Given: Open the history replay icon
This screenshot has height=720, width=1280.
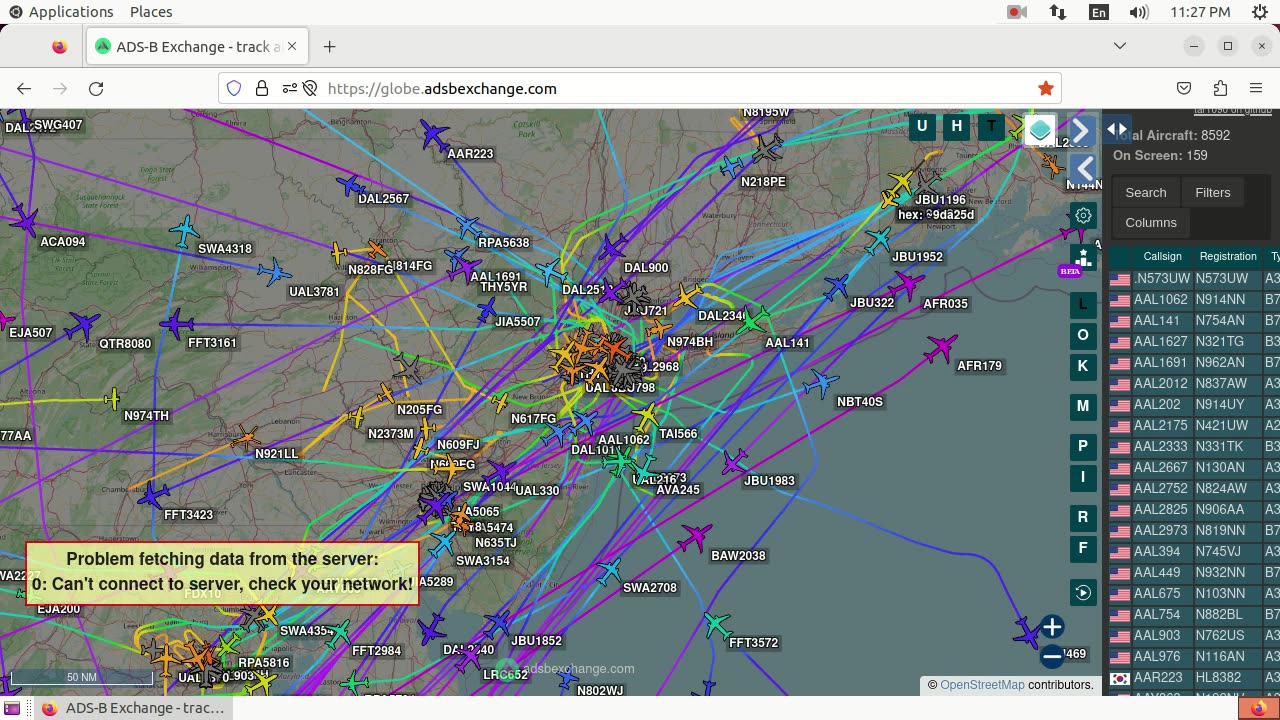Looking at the screenshot, I should 1083,593.
